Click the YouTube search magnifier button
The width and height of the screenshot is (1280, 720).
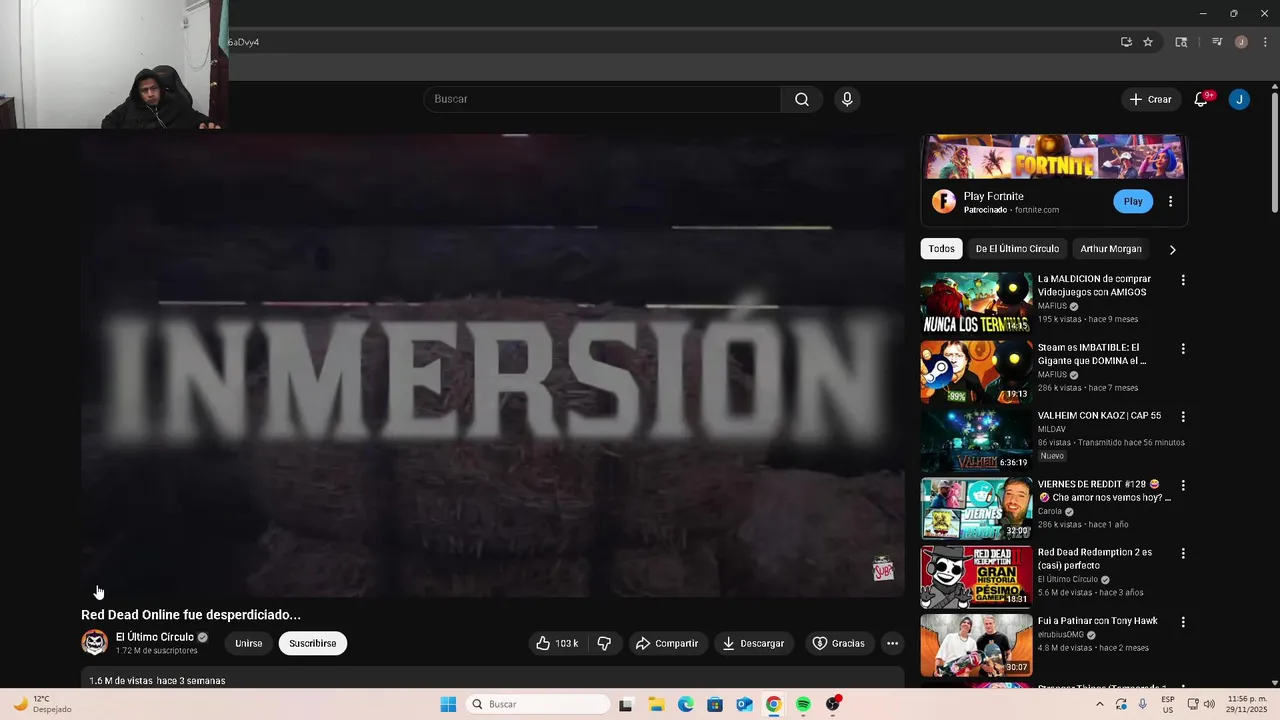pyautogui.click(x=802, y=99)
